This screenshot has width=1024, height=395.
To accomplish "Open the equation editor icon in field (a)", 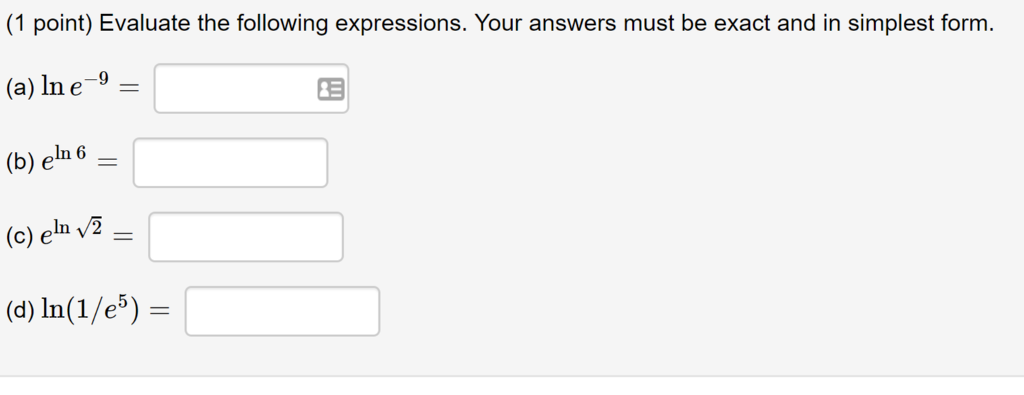I will pos(331,89).
